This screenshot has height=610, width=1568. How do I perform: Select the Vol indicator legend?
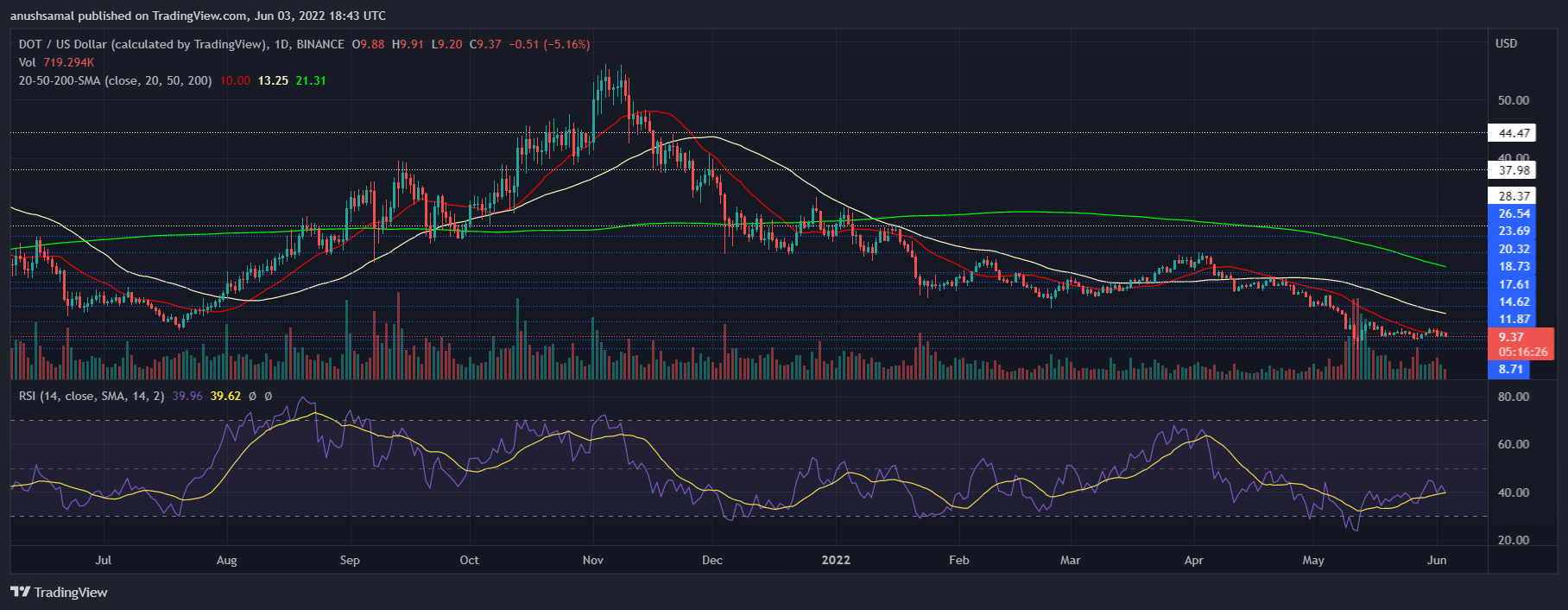[28, 62]
